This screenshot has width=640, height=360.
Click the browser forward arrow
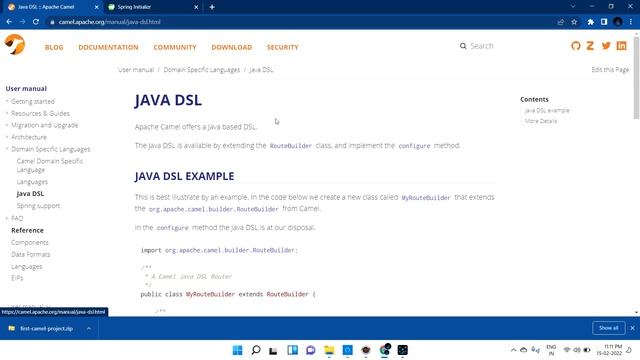(22, 22)
